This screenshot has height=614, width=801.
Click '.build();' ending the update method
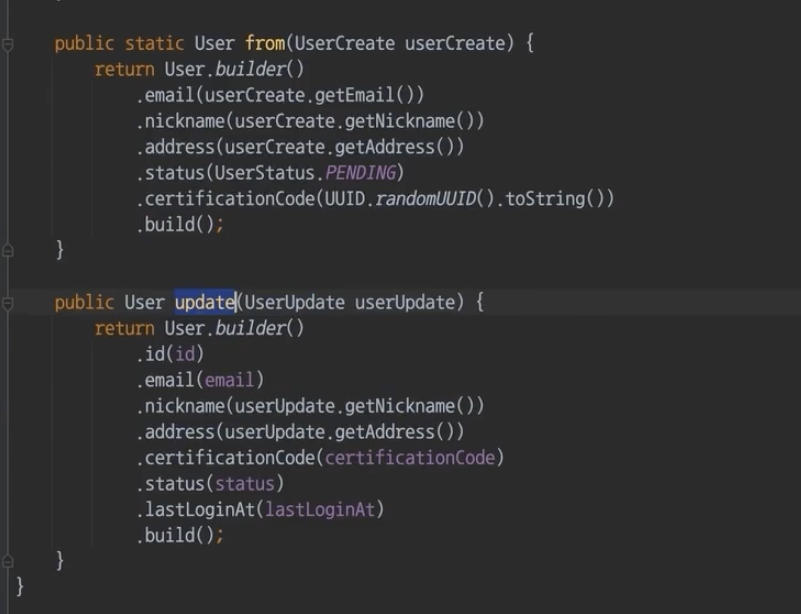coord(180,536)
